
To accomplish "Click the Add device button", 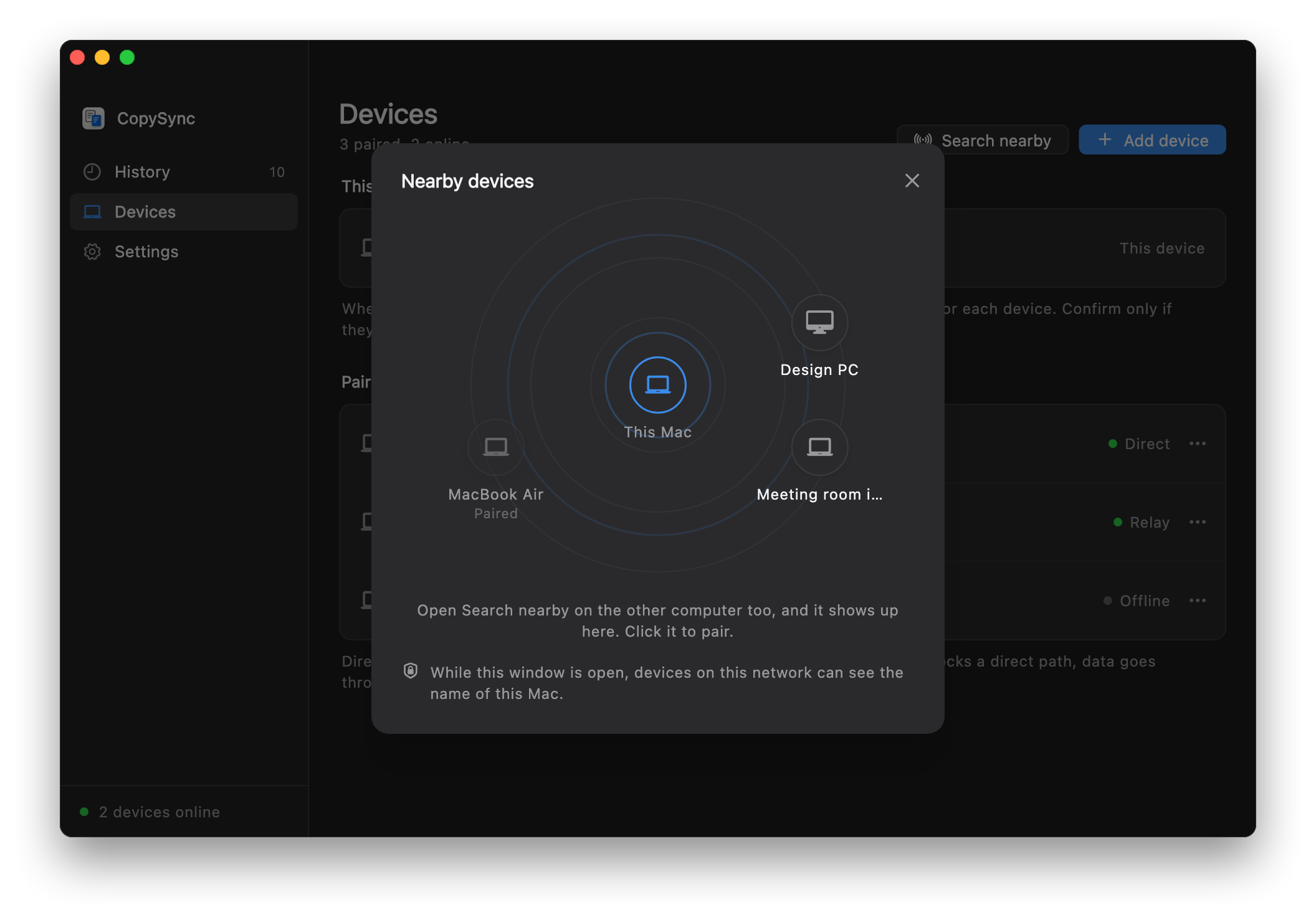I will pyautogui.click(x=1152, y=140).
